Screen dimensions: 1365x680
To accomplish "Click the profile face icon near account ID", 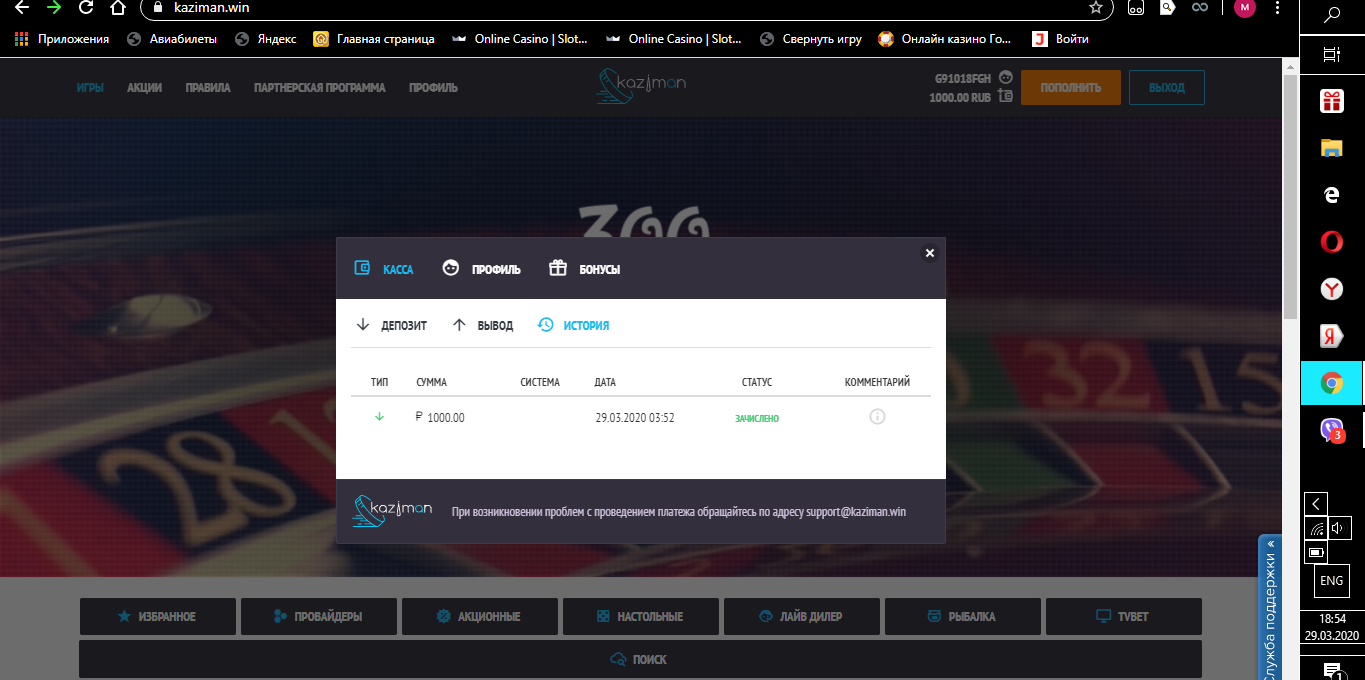I will (x=1006, y=77).
